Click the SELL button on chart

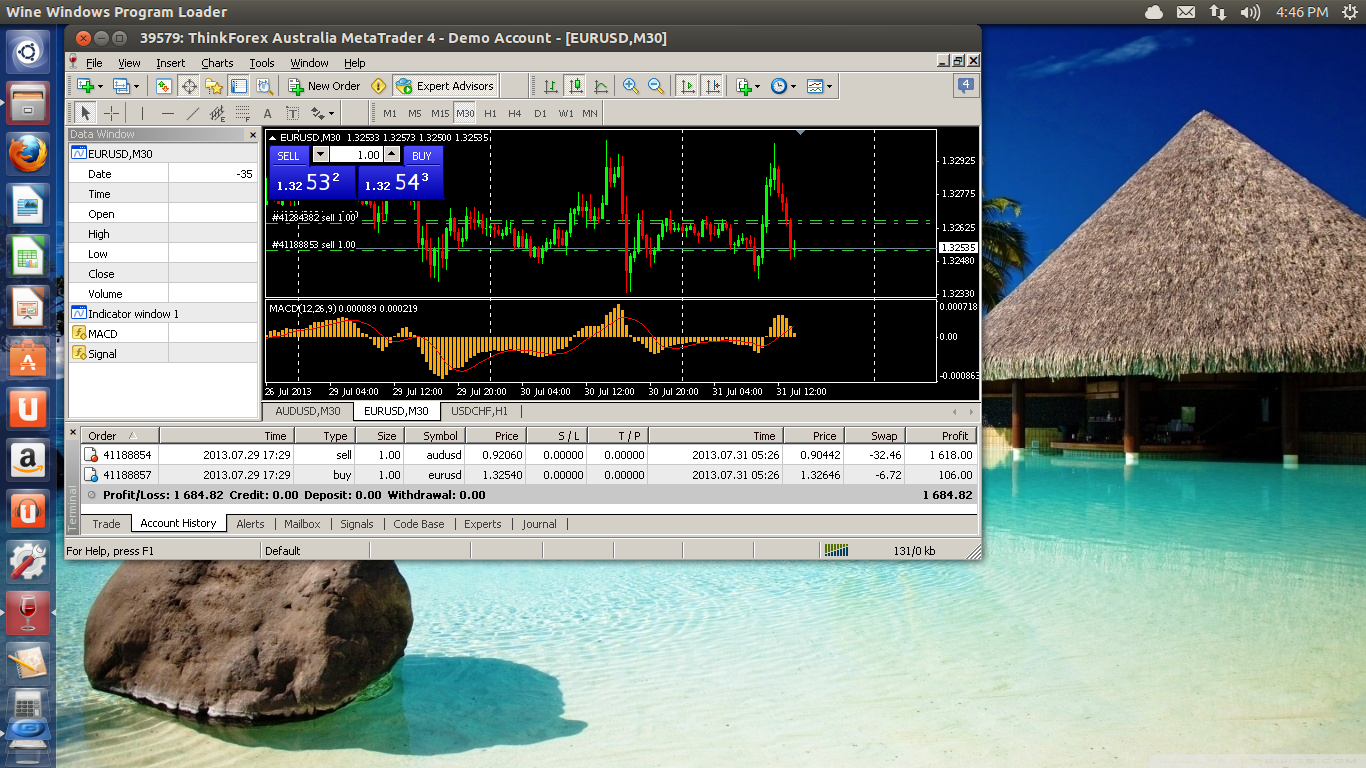point(288,155)
